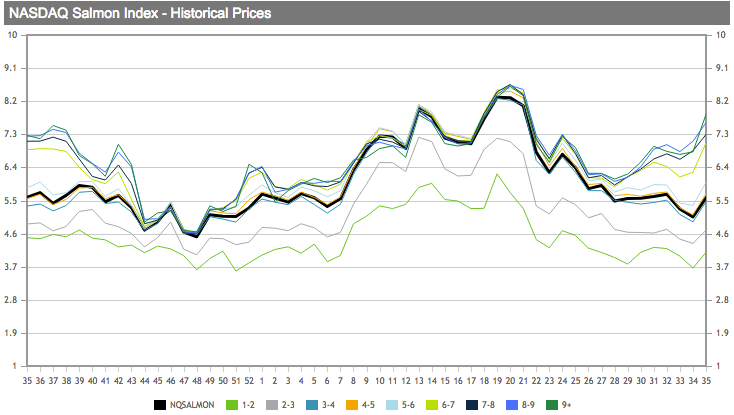The image size is (734, 415).
Task: Click the dark green 9+ legend swatch
Action: point(552,405)
